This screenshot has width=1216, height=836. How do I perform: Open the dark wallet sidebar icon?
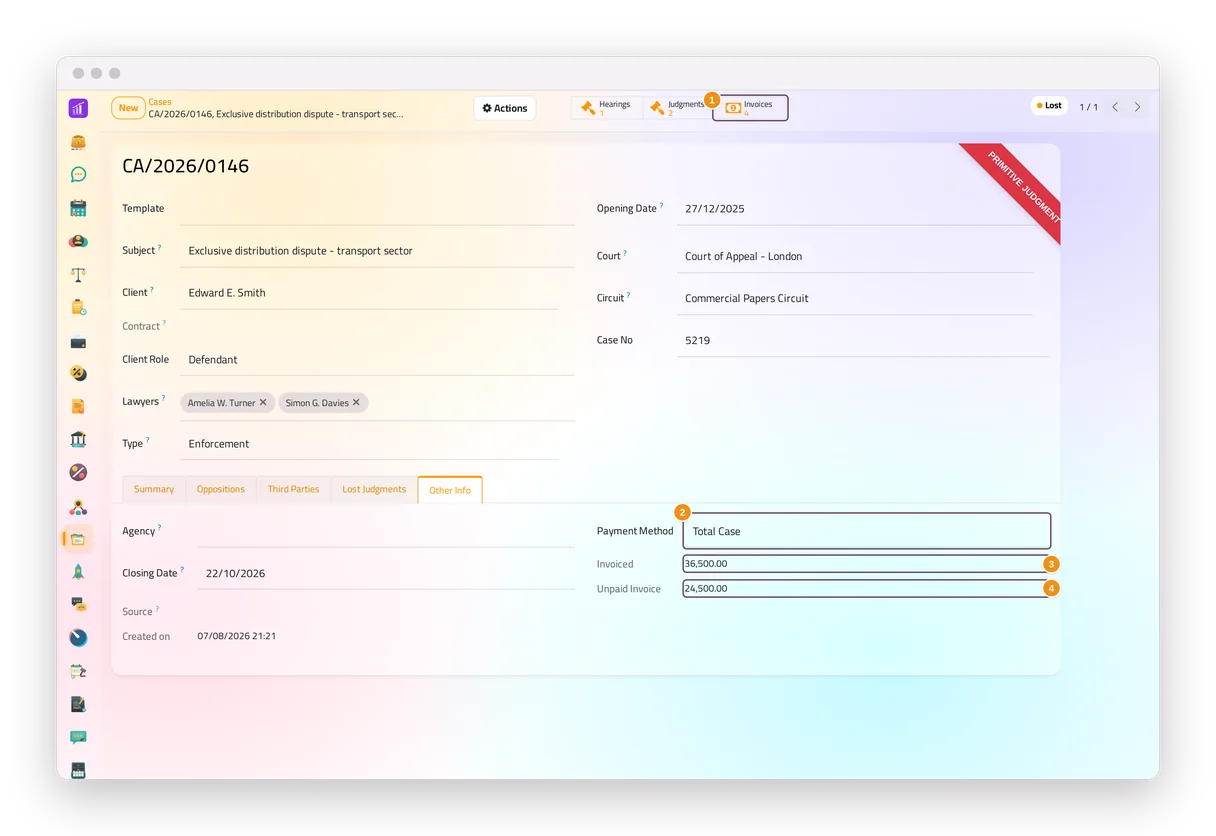(x=78, y=341)
